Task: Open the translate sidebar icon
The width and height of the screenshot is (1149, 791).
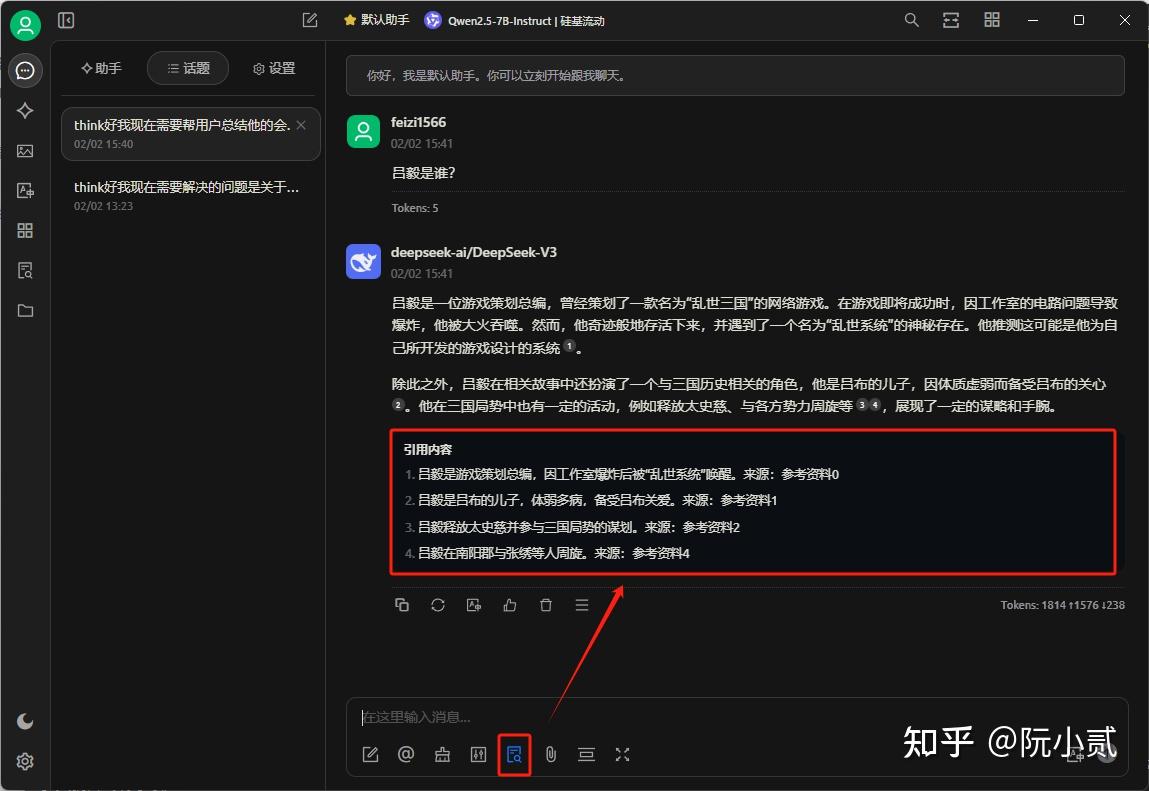Action: click(x=25, y=191)
